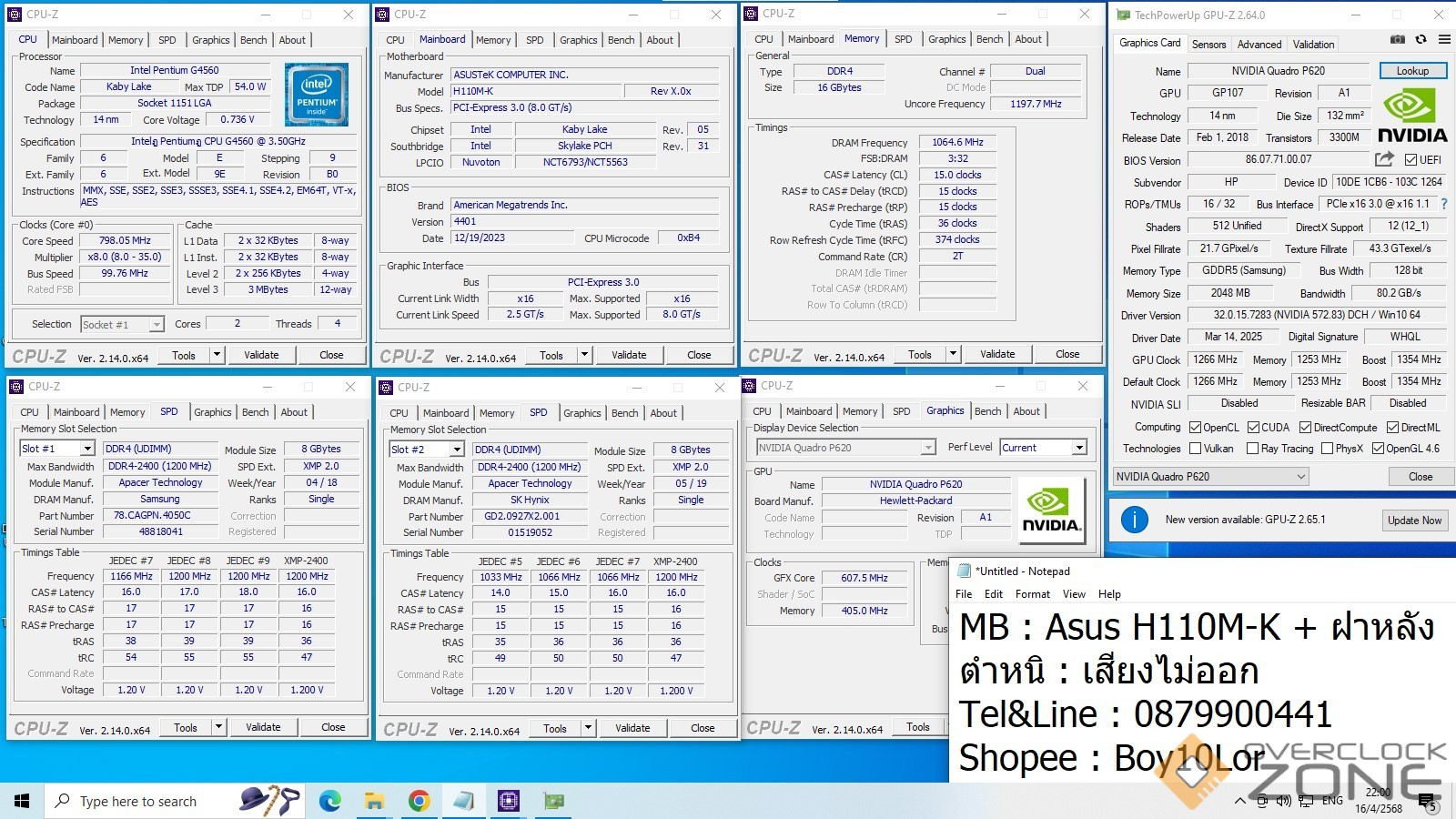Image resolution: width=1456 pixels, height=819 pixels.
Task: Toggle the UEFI checkbox in GPU-Z
Action: click(1410, 160)
